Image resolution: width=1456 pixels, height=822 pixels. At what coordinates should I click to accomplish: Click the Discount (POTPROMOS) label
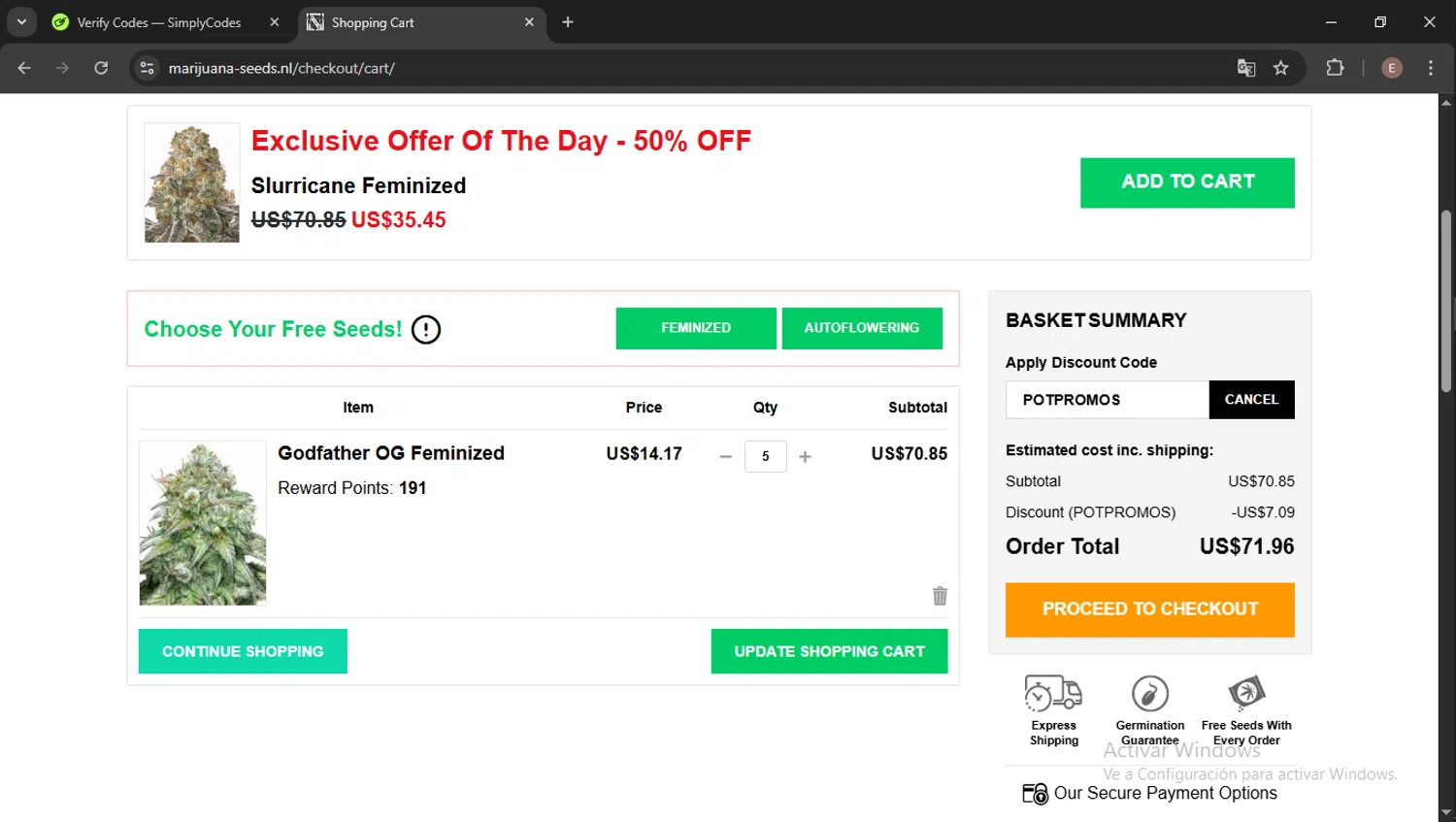1090,512
